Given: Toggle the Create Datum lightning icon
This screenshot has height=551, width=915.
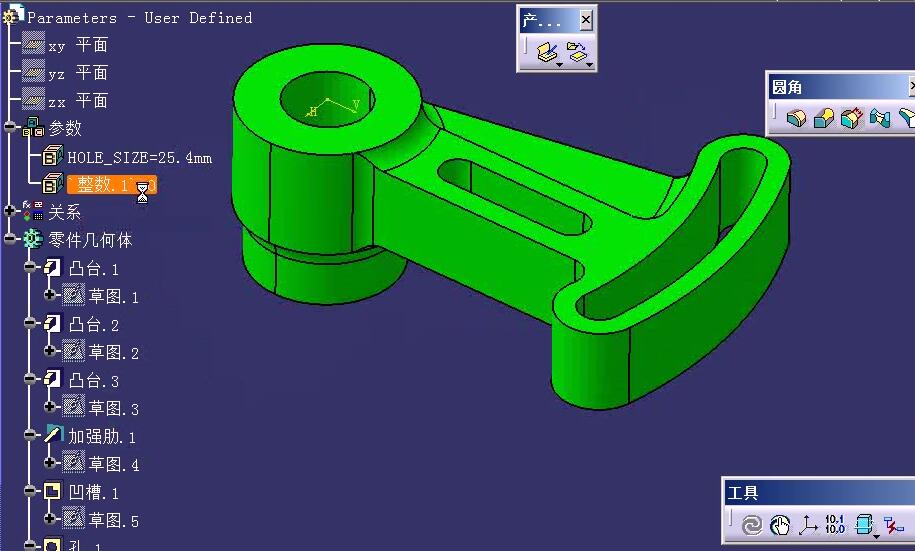Looking at the screenshot, I should click(x=893, y=525).
